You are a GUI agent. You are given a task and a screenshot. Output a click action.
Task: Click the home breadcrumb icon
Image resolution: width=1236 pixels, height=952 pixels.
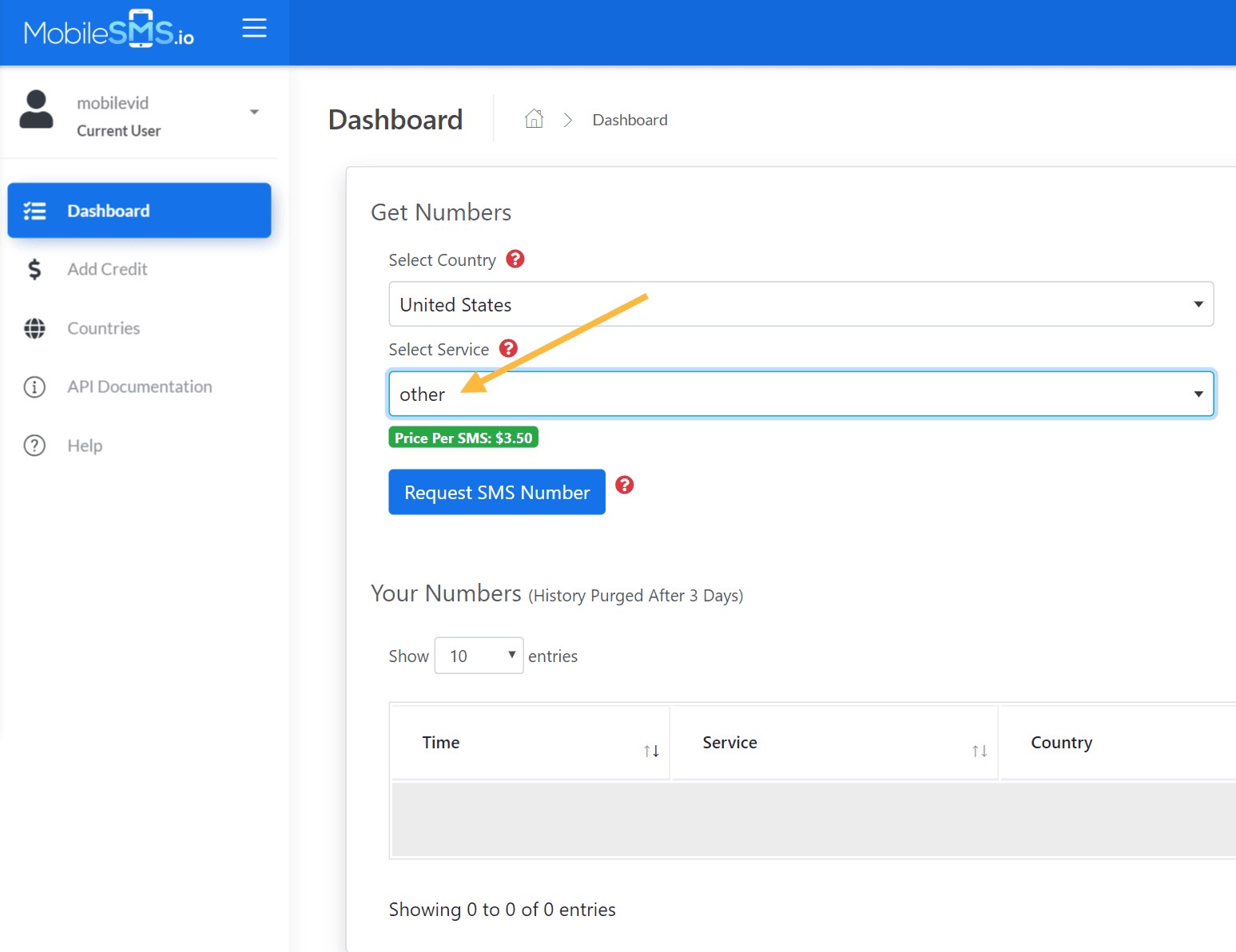(534, 120)
